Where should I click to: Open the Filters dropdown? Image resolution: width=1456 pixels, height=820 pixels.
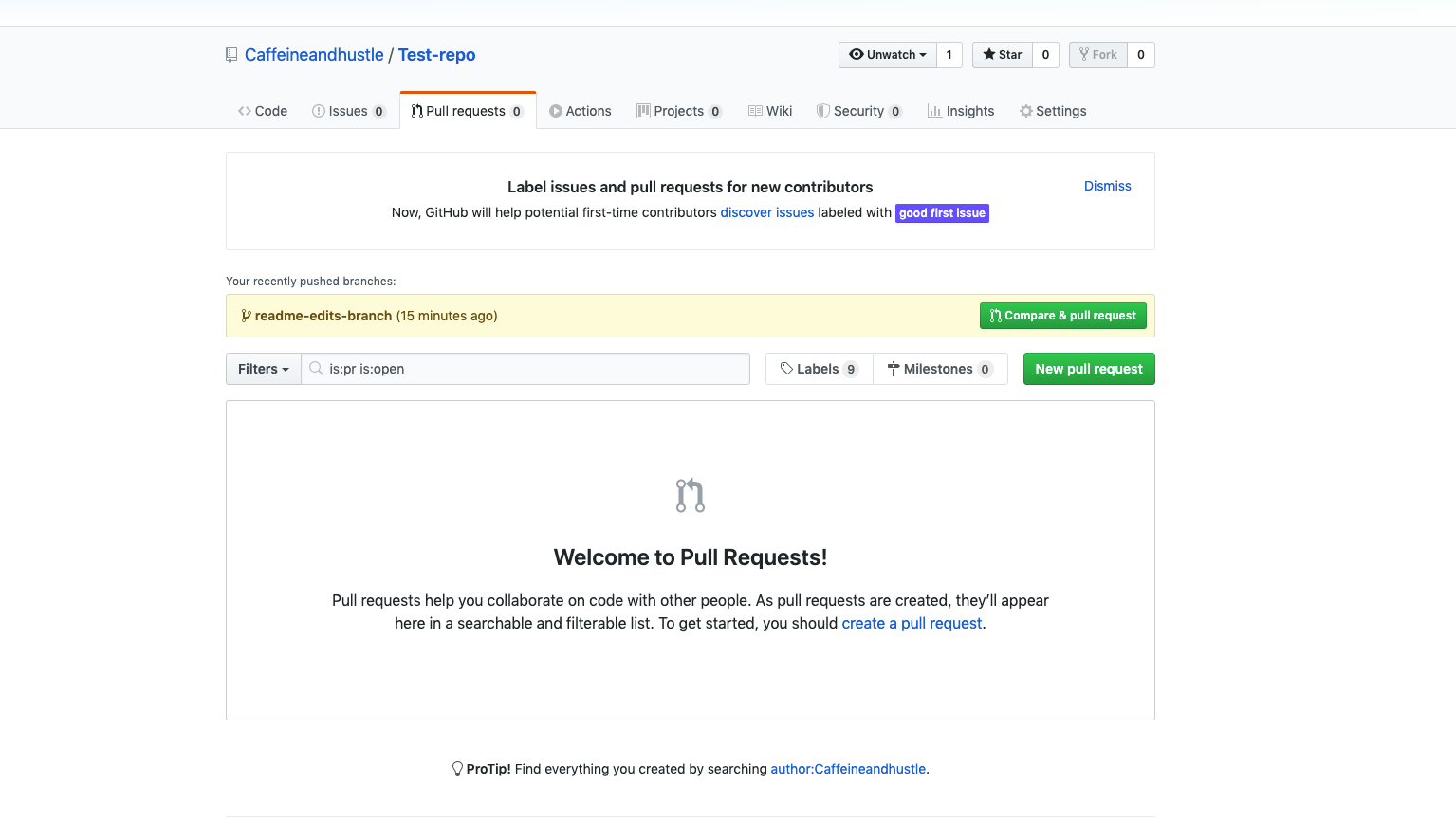264,369
